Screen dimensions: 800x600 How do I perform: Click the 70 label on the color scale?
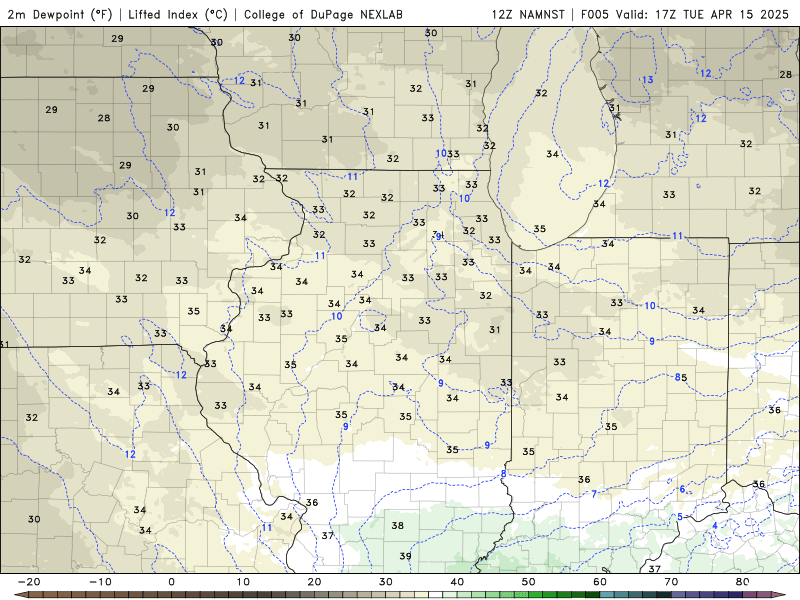(x=671, y=582)
